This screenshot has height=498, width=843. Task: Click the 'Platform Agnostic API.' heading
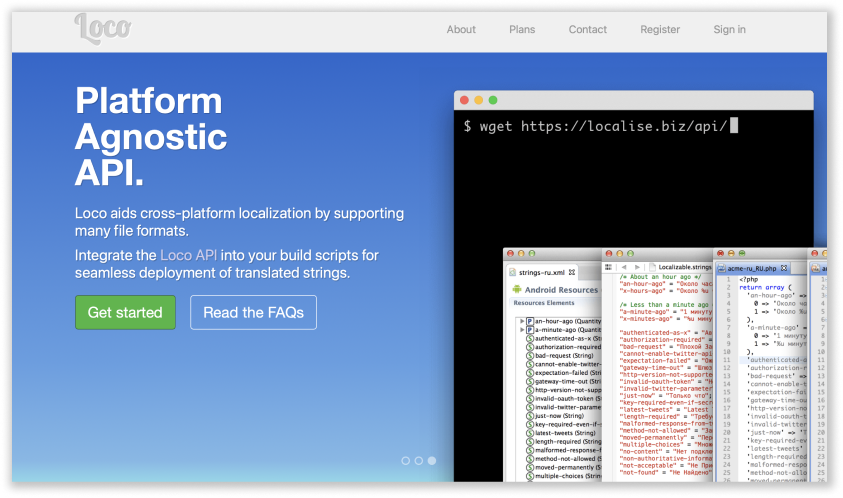pos(151,137)
